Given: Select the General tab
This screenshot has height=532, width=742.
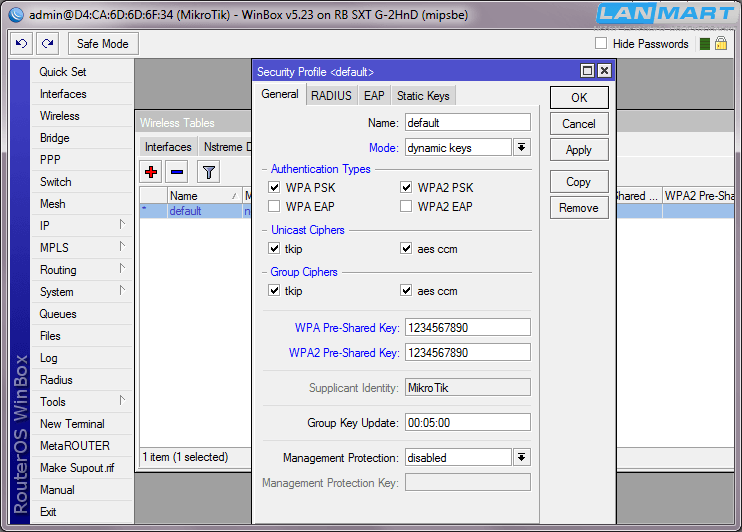Looking at the screenshot, I should point(280,94).
